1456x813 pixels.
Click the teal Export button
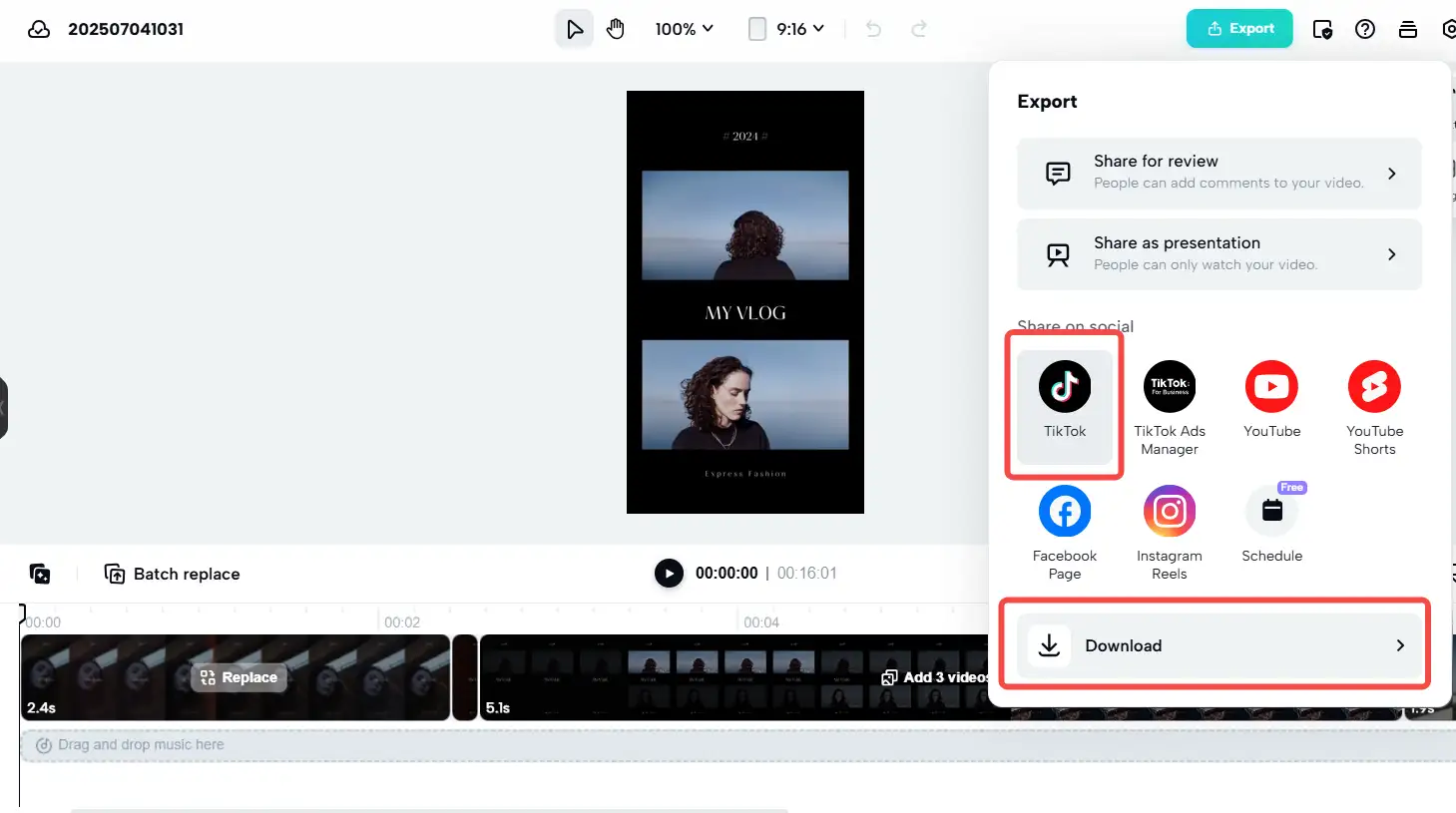(x=1239, y=29)
